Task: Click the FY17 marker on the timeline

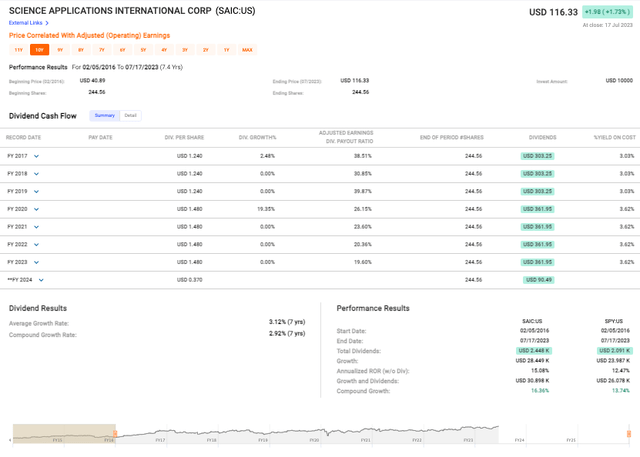Action: 160,440
